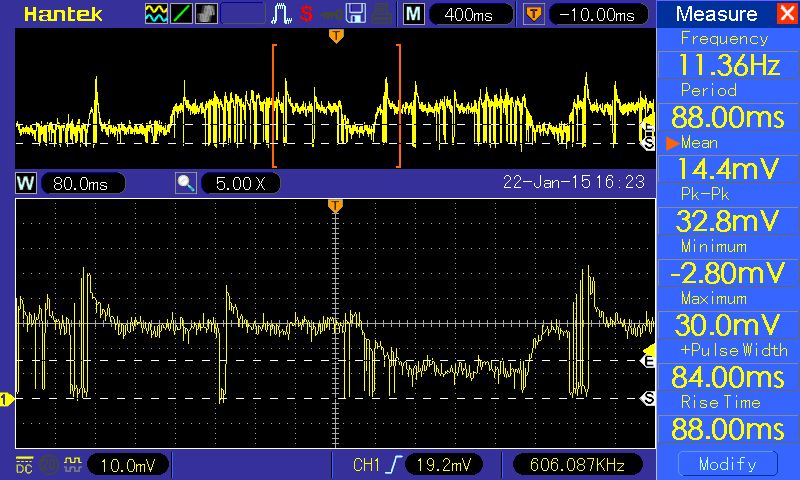800x480 pixels.
Task: Click the E cursor marker in zoomed view
Action: pos(648,361)
